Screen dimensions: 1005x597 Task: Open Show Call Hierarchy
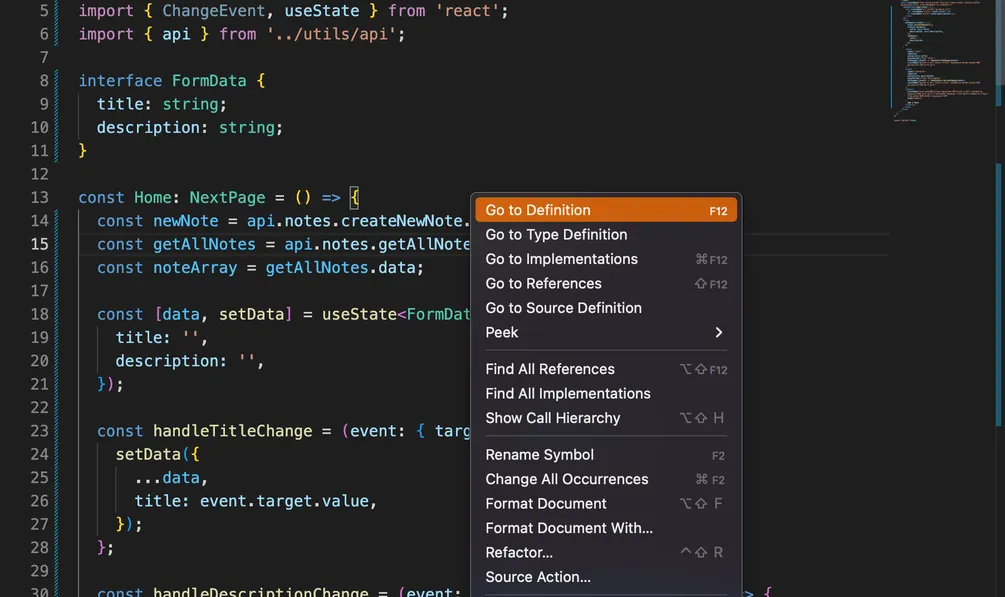(606, 418)
